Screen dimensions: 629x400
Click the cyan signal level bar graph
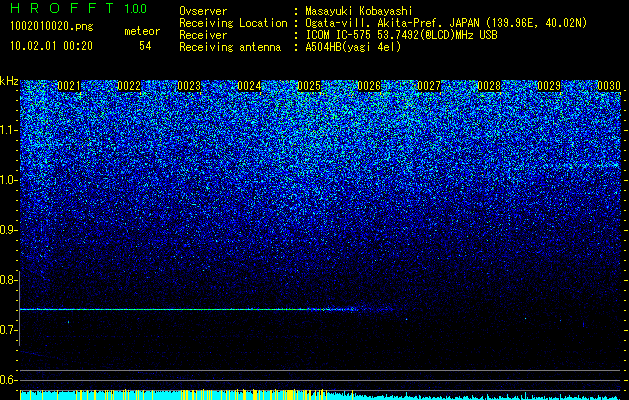[321, 395]
